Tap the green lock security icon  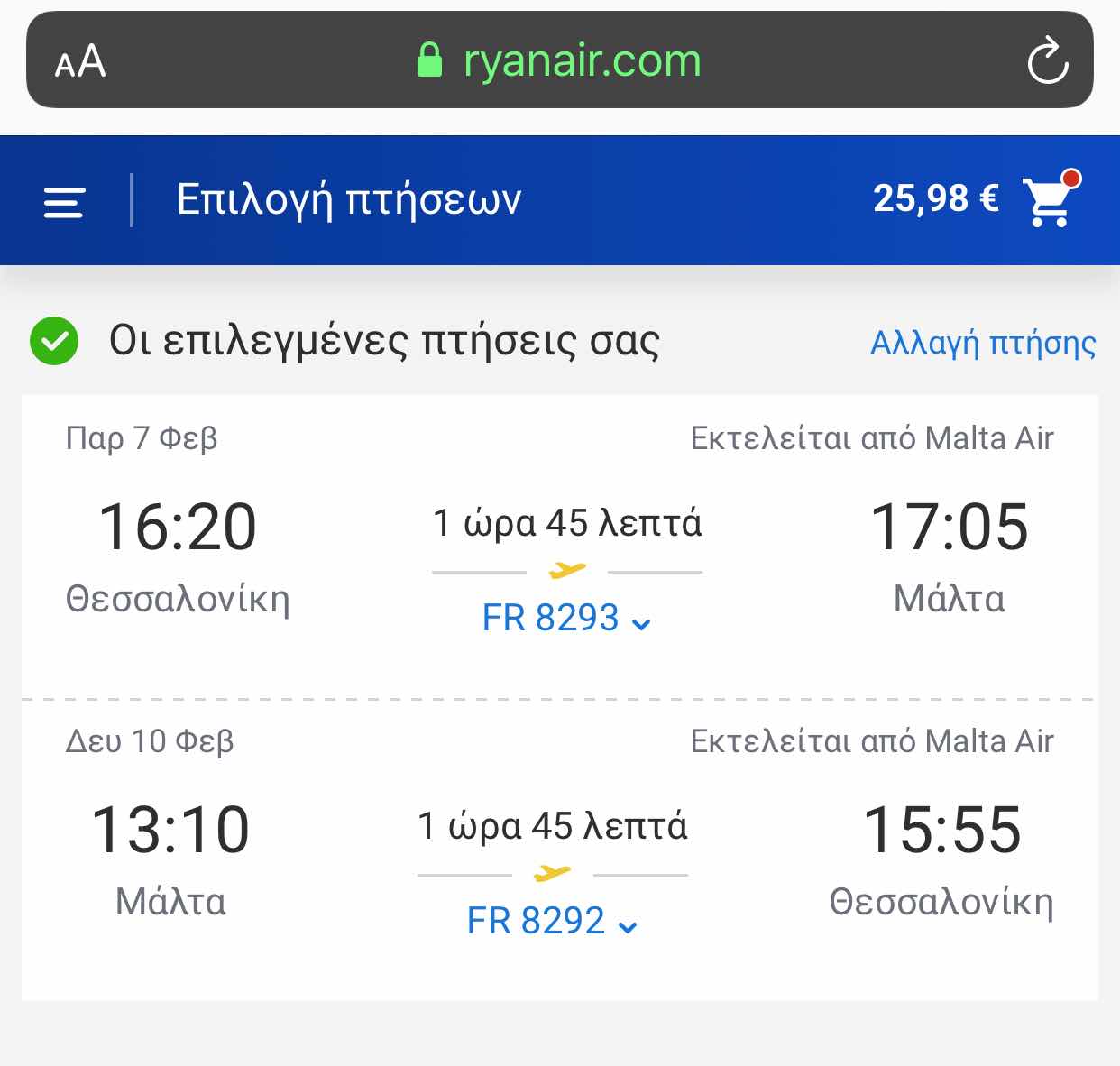(x=430, y=60)
